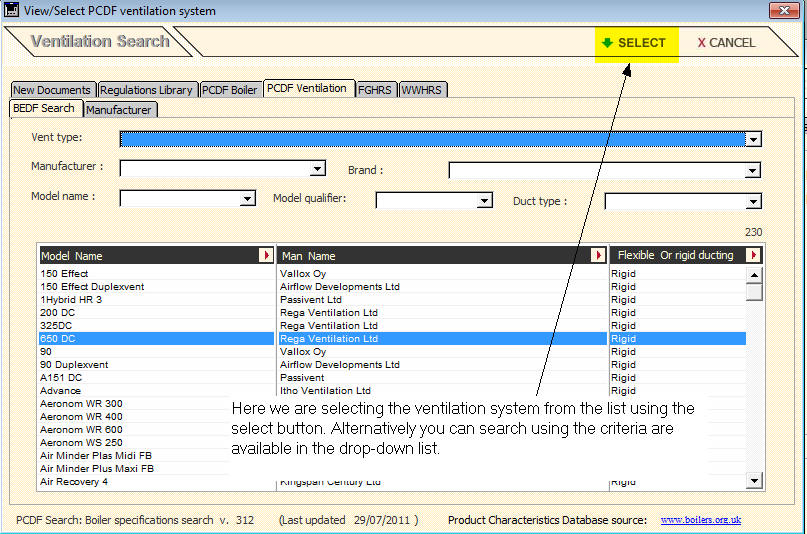Click inside the Duct type field

[675, 202]
